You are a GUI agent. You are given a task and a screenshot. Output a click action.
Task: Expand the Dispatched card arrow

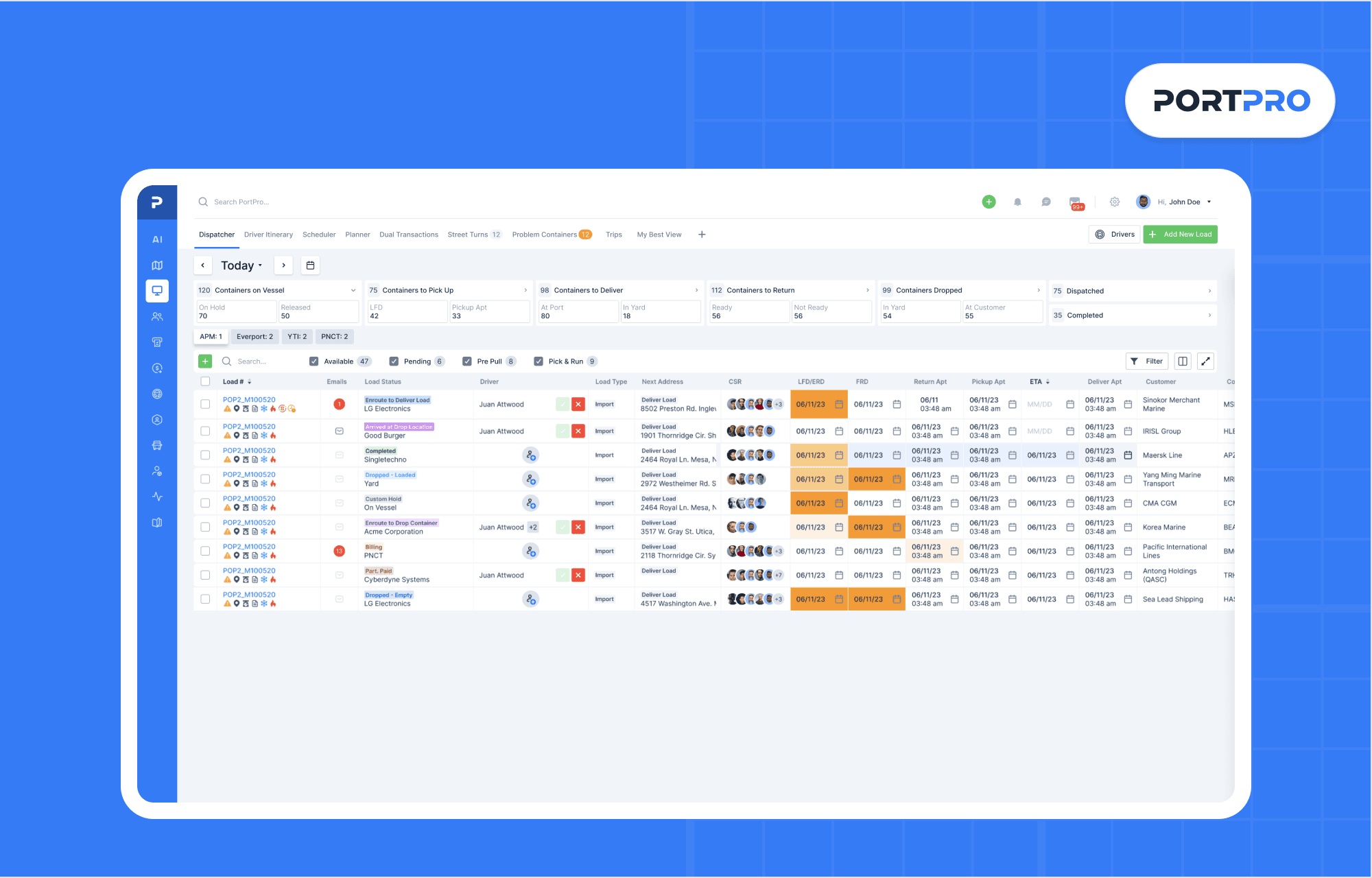click(1209, 291)
